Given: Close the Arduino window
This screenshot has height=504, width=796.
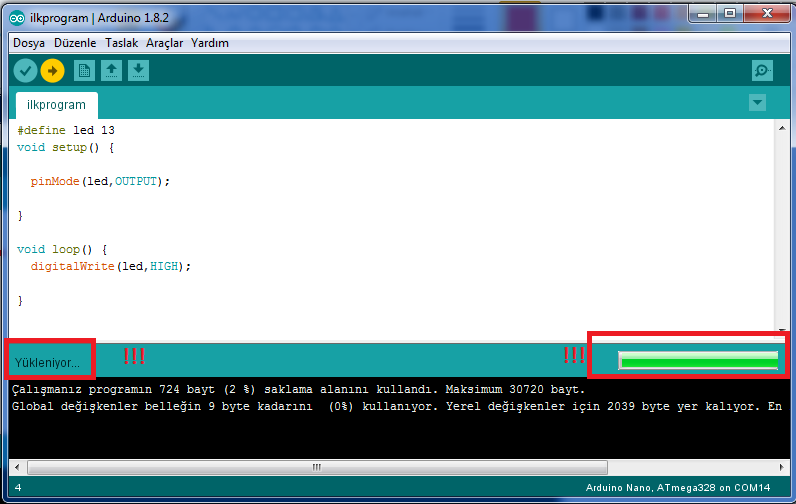Looking at the screenshot, I should coord(767,14).
